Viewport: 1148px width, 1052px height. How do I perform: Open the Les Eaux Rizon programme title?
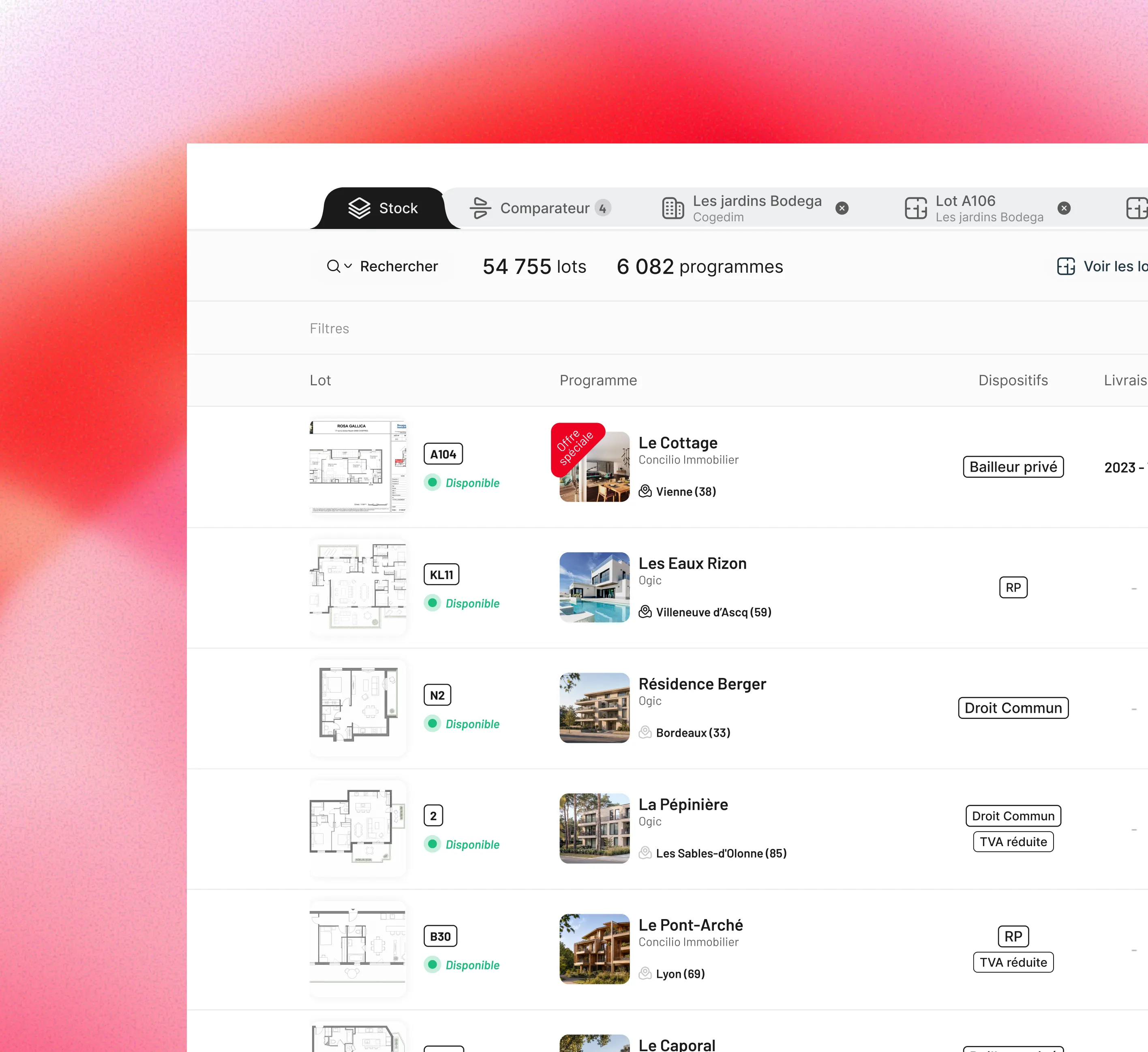pyautogui.click(x=692, y=564)
